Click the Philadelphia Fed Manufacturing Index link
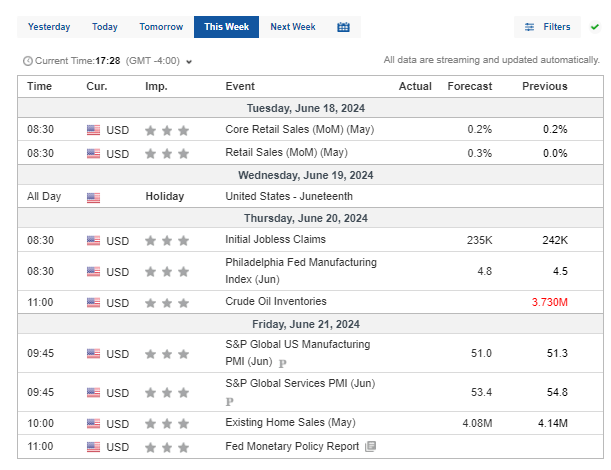 point(301,270)
